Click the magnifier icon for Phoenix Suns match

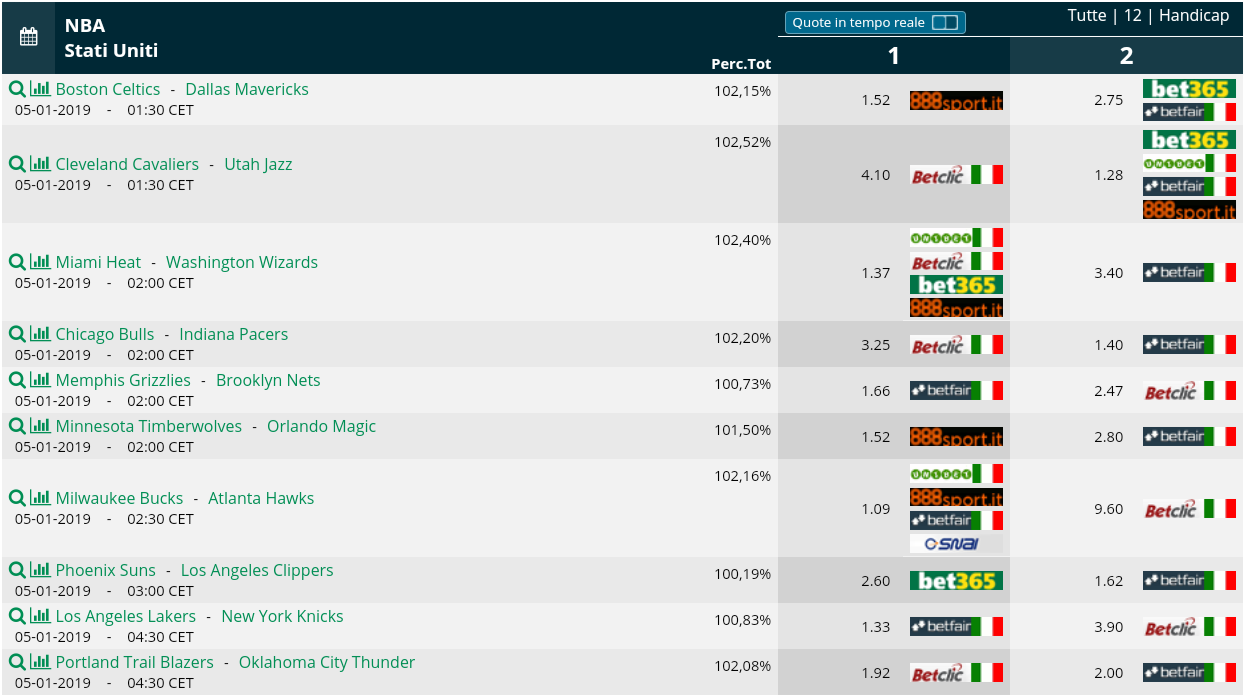click(17, 569)
